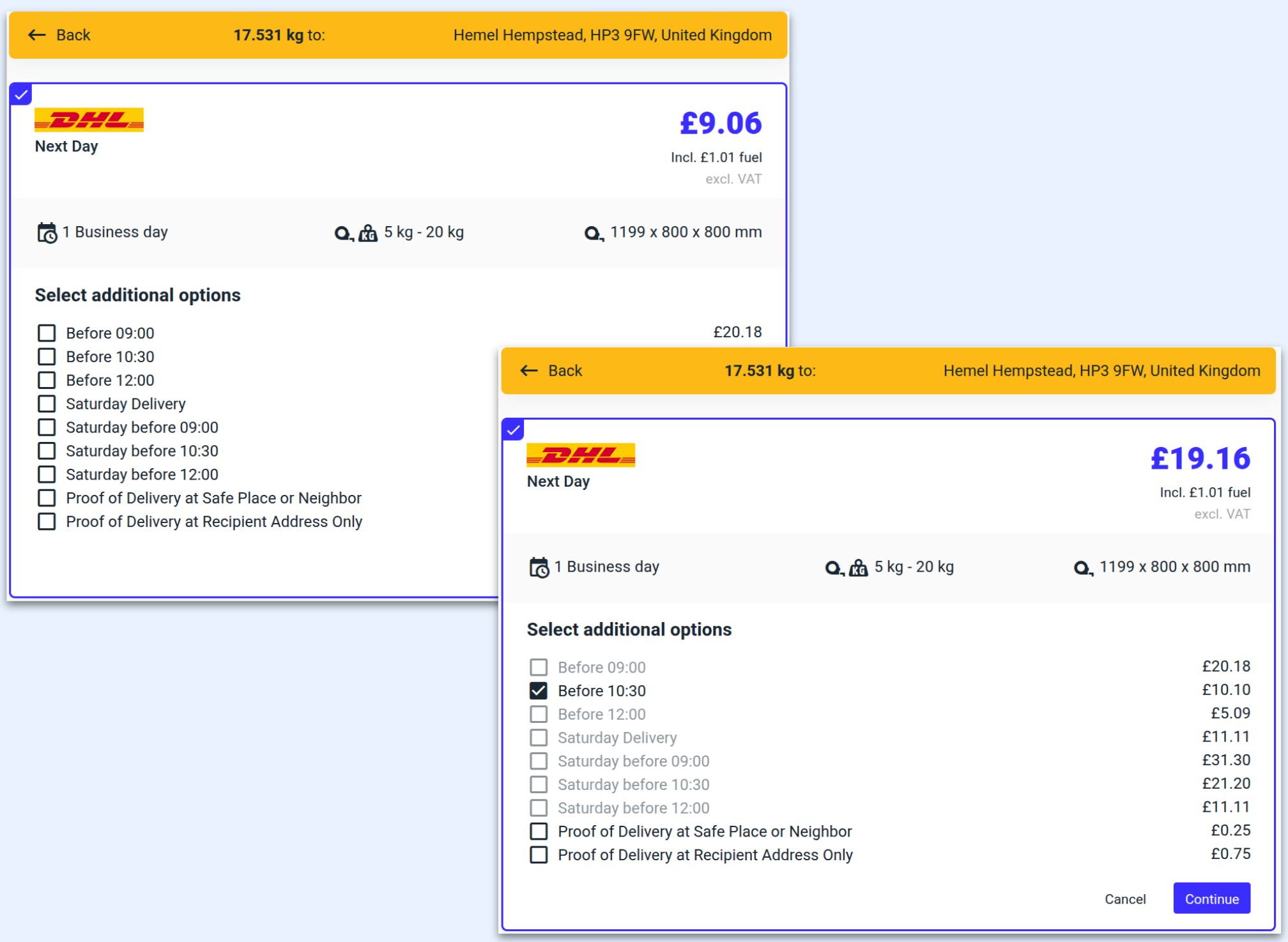1288x942 pixels.
Task: Check Before 09:00 in the left panel
Action: [x=47, y=333]
